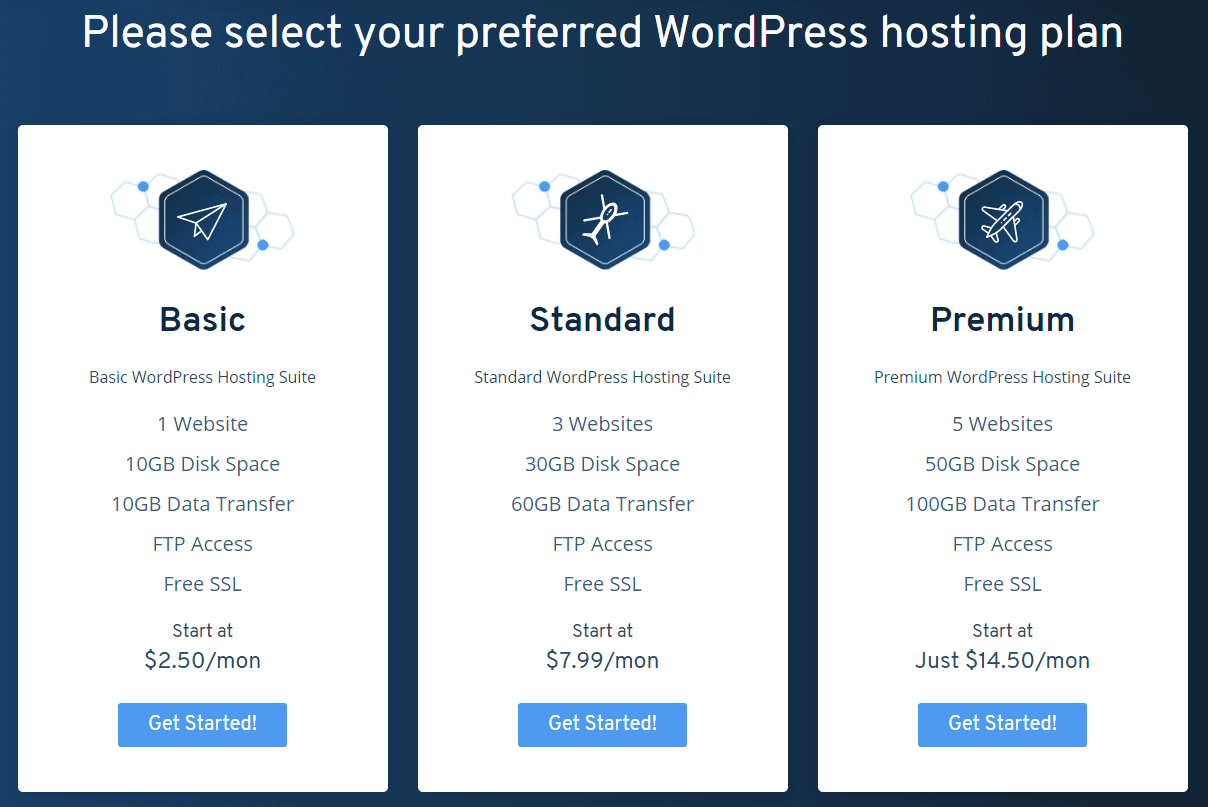The height and width of the screenshot is (807, 1208).
Task: Click Free SSL in Premium plan
Action: [1002, 584]
